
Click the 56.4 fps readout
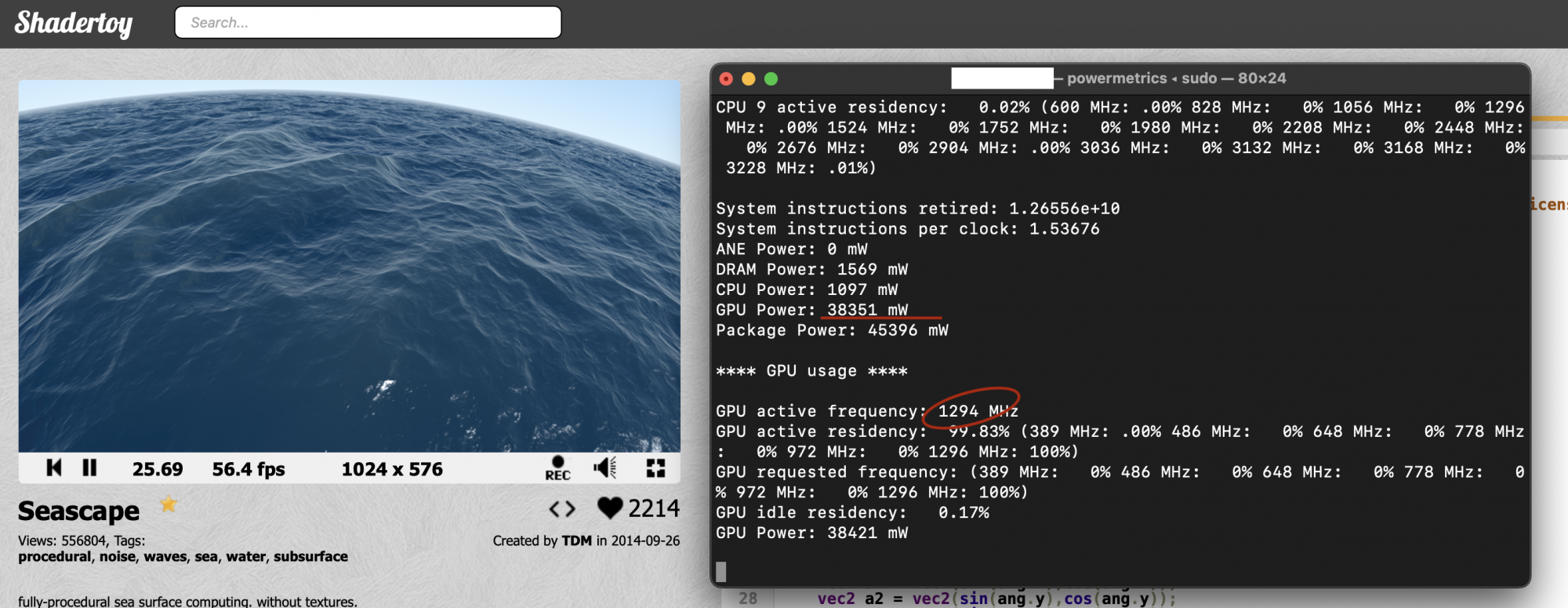tap(249, 469)
